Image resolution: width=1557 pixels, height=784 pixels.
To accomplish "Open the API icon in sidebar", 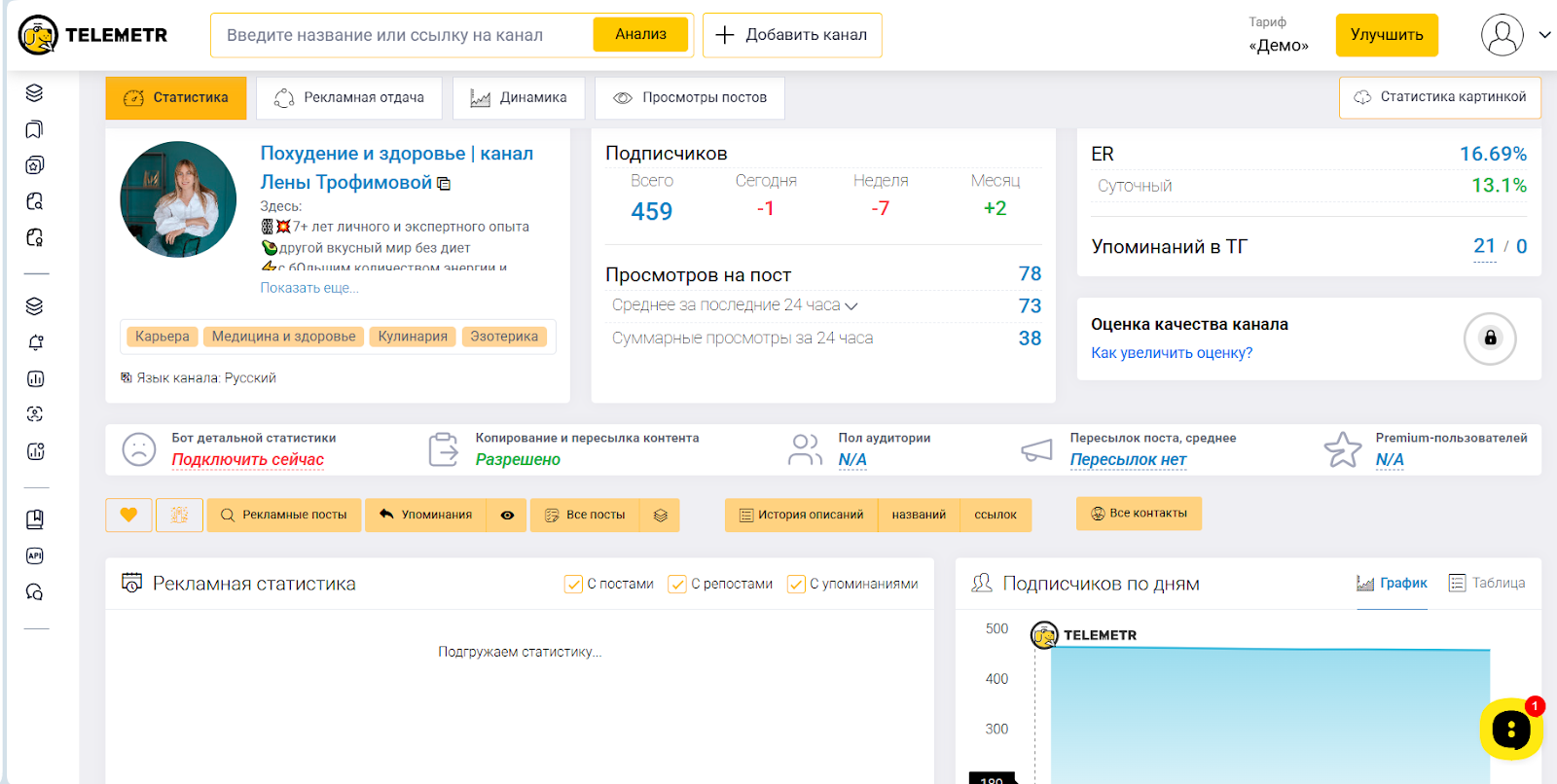I will click(x=35, y=555).
